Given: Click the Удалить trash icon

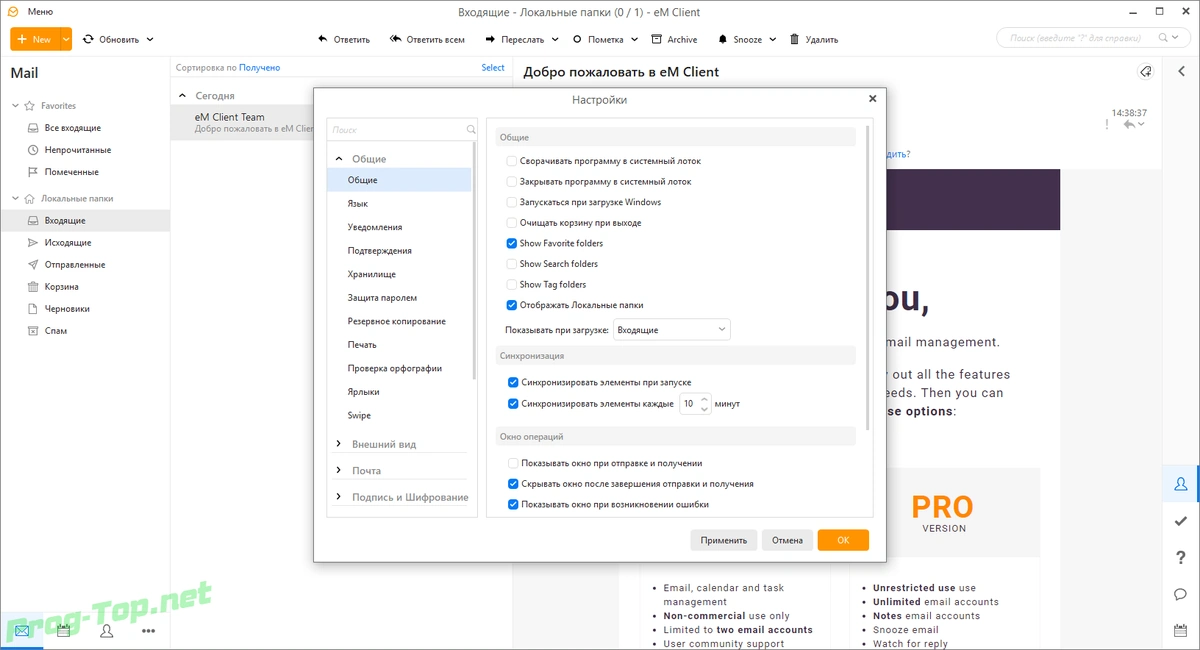Looking at the screenshot, I should pyautogui.click(x=794, y=39).
